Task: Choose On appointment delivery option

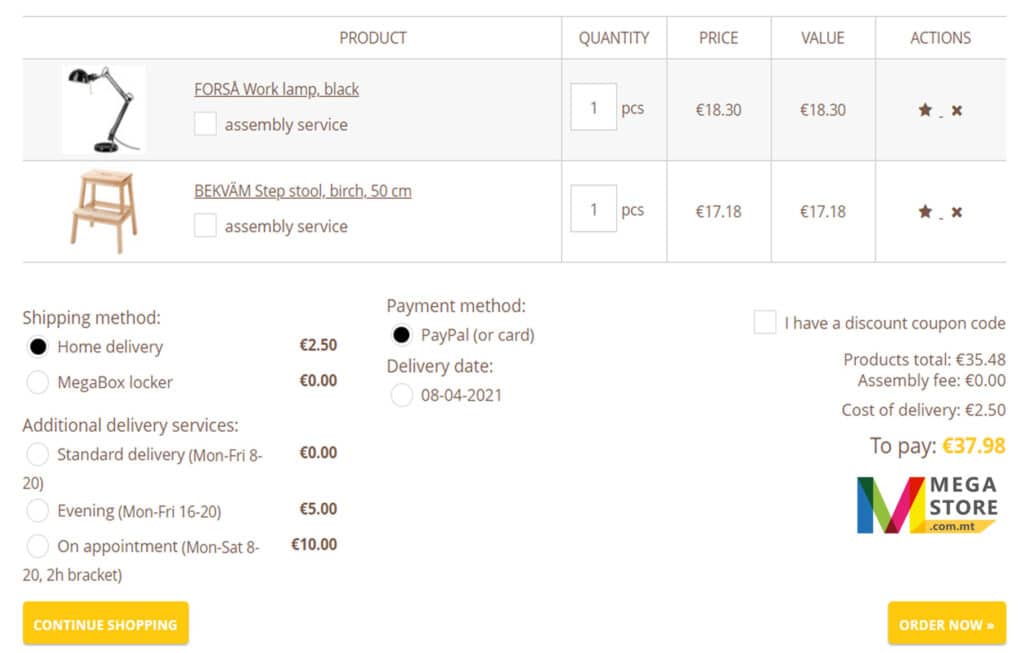Action: (38, 546)
